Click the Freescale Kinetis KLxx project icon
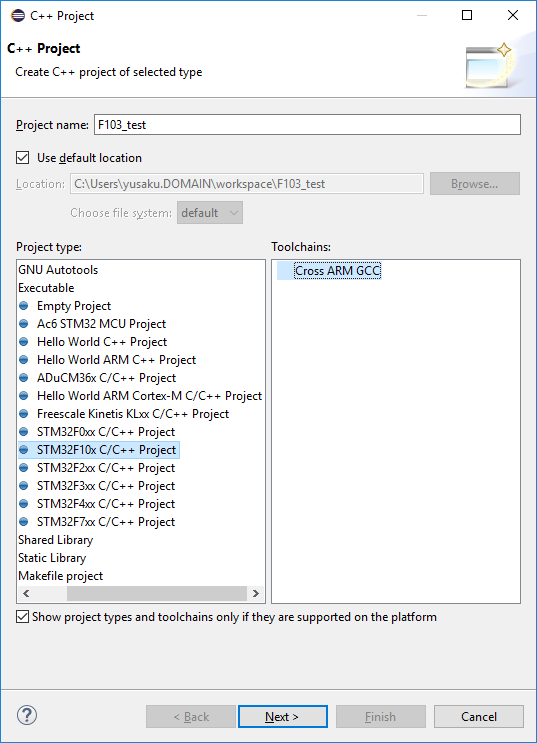The width and height of the screenshot is (537, 743). point(24,414)
